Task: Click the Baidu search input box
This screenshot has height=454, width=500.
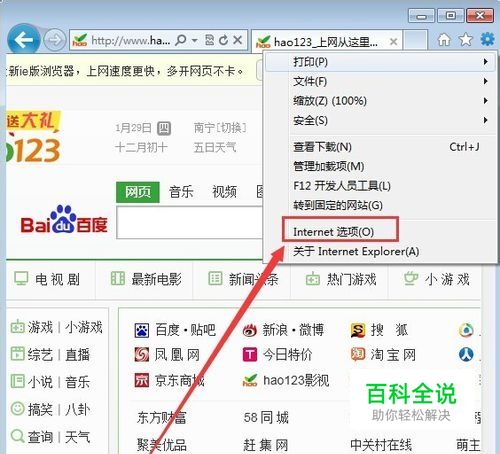Action: [x=190, y=222]
